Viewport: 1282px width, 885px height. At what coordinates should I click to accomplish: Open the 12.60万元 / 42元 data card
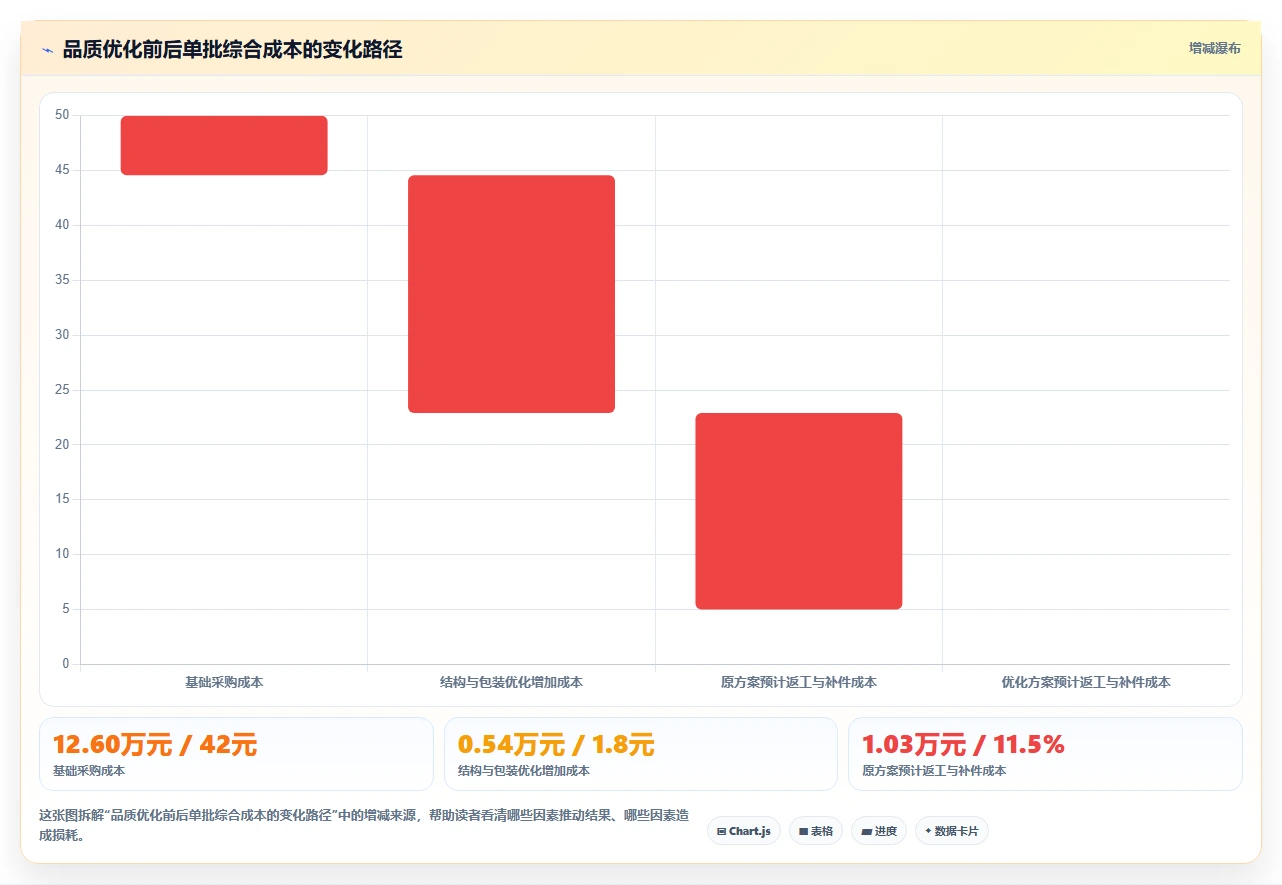tap(236, 754)
